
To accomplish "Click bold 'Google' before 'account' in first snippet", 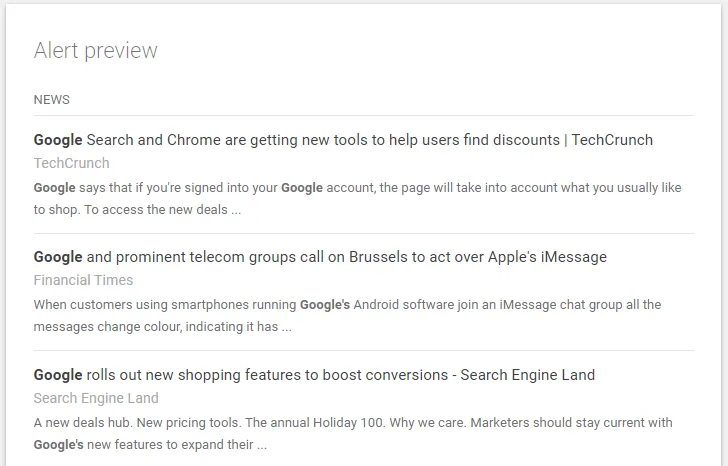I will pyautogui.click(x=308, y=187).
